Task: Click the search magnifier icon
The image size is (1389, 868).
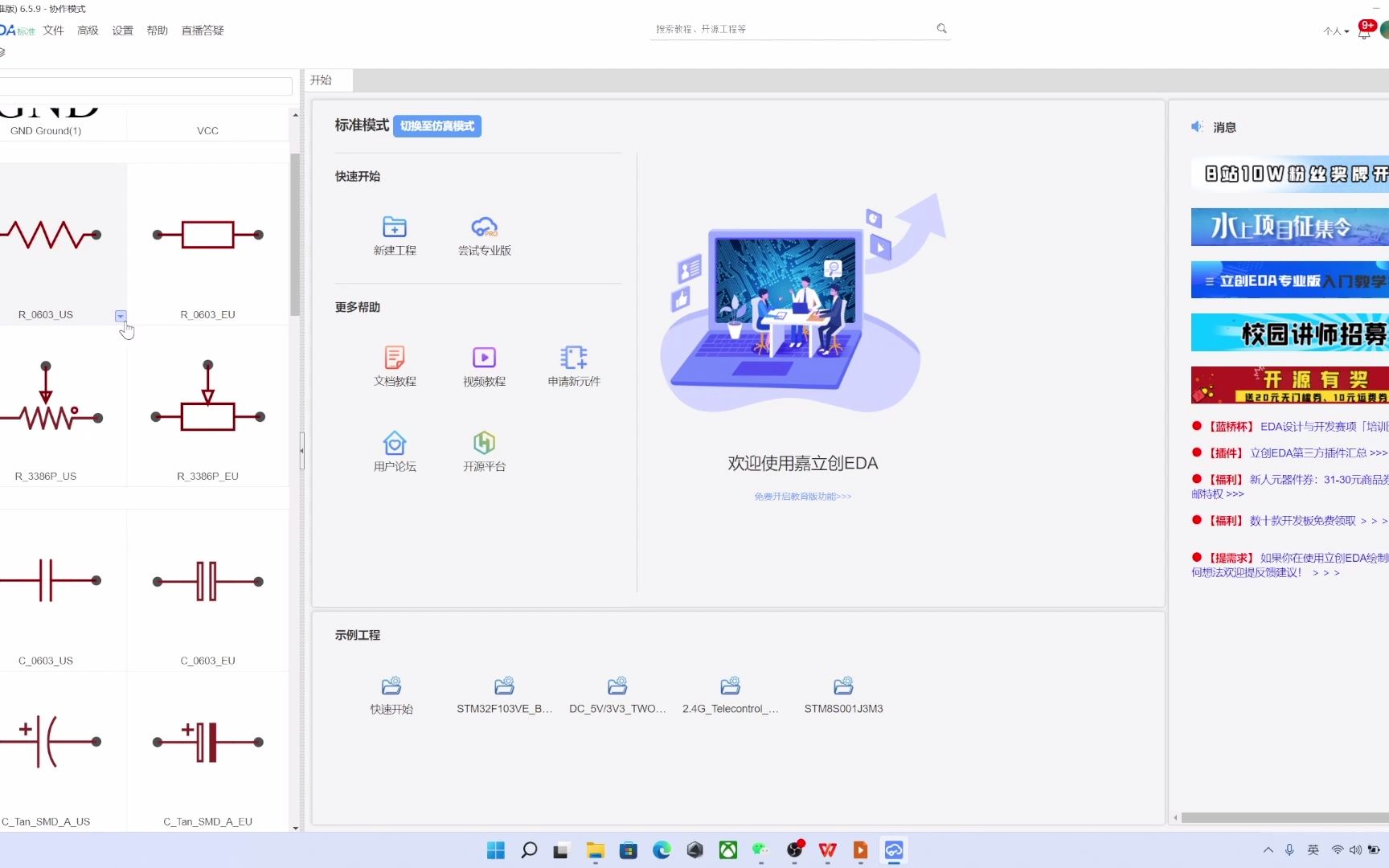Action: [941, 29]
